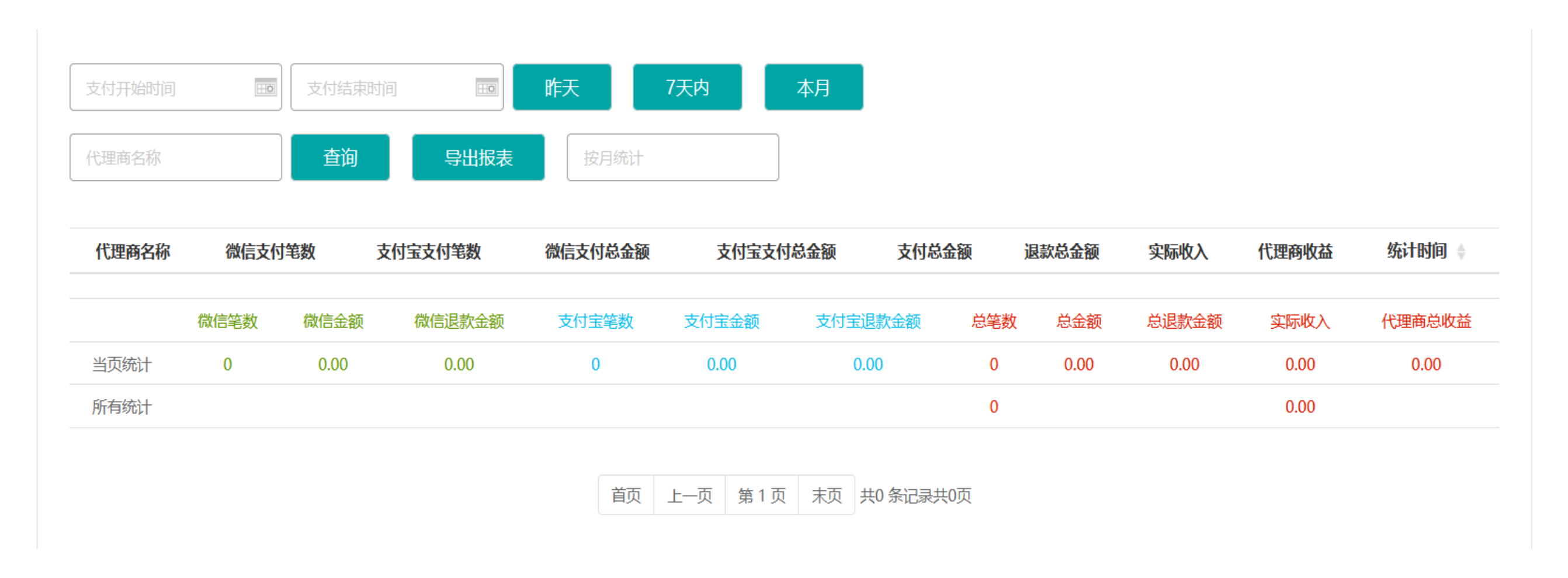Viewport: 1568px width, 578px height.
Task: Click red 实际收入 summary label
Action: [x=1300, y=321]
